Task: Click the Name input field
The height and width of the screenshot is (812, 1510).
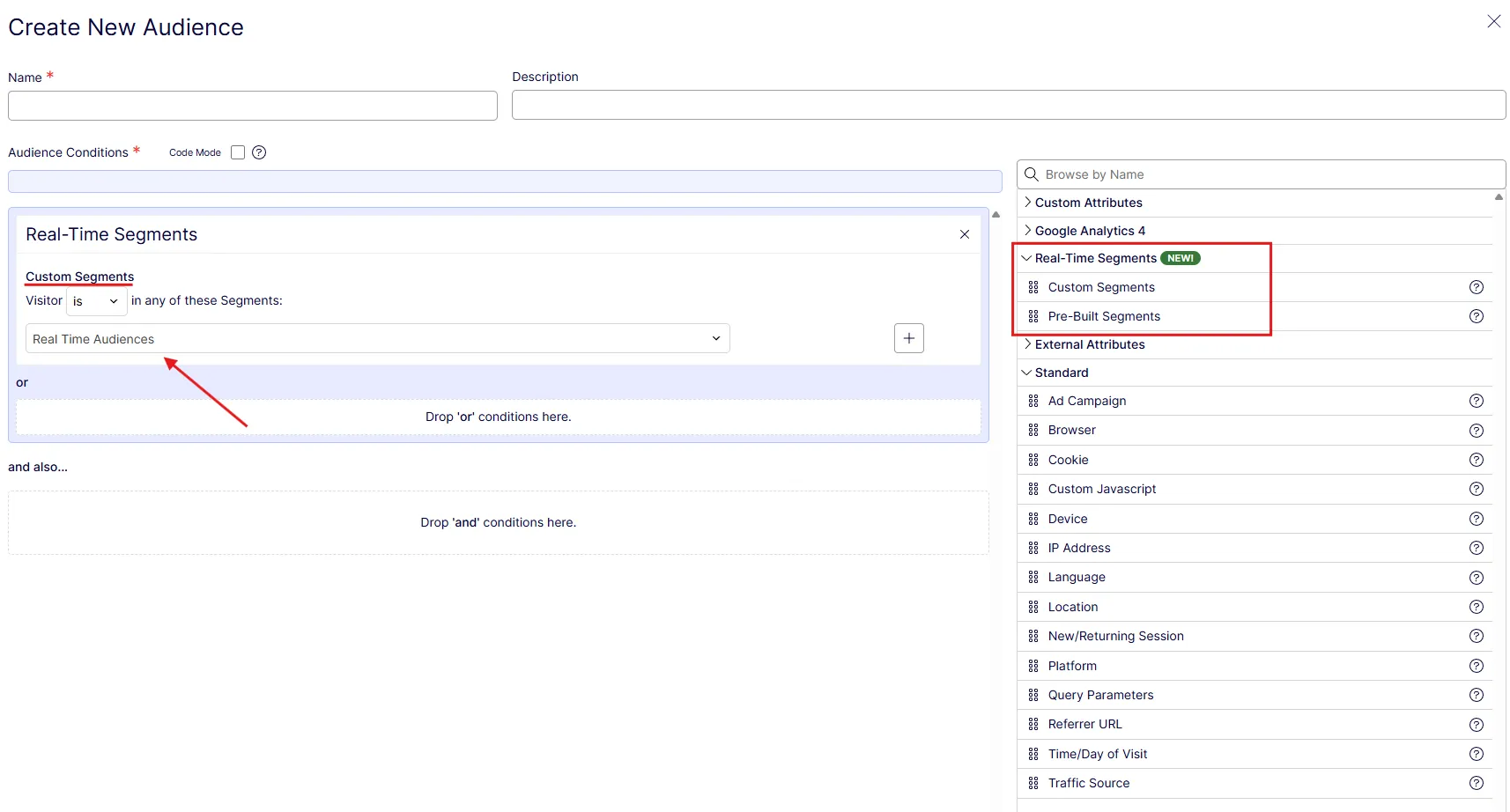Action: (253, 106)
